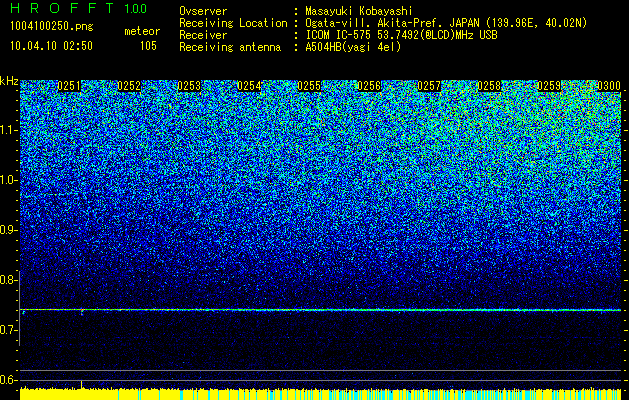Click the meteor count 105
Viewport: 629px width, 400px height.
click(148, 46)
